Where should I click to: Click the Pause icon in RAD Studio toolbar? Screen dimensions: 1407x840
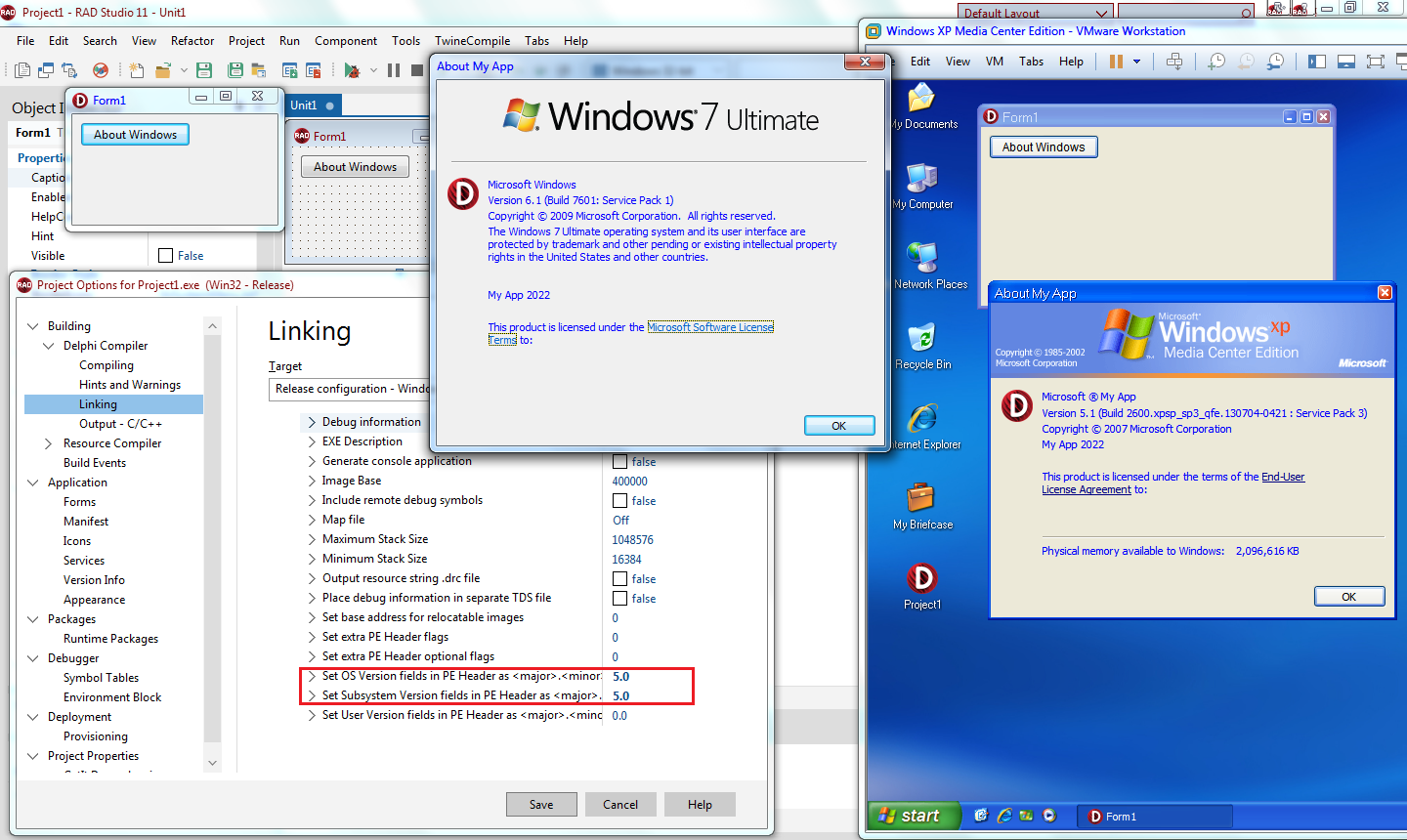[394, 70]
